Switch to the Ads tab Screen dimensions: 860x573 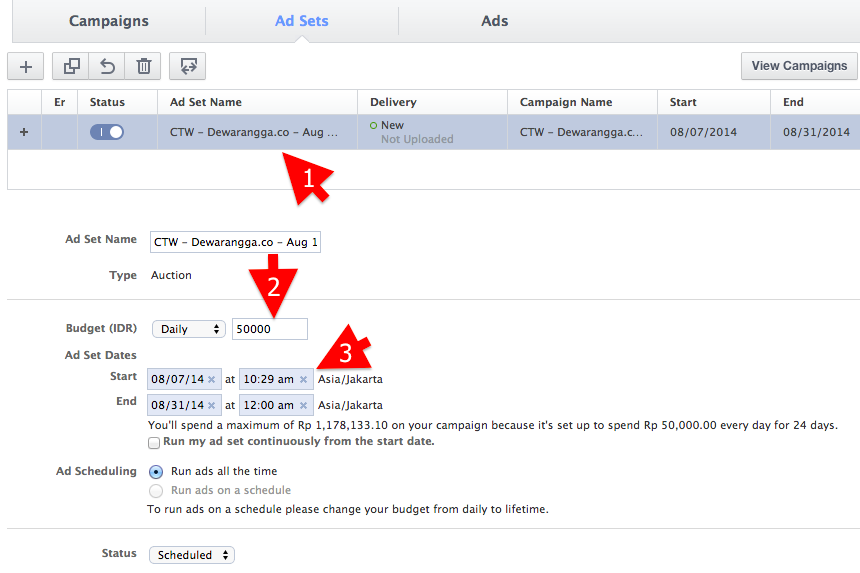[x=494, y=21]
